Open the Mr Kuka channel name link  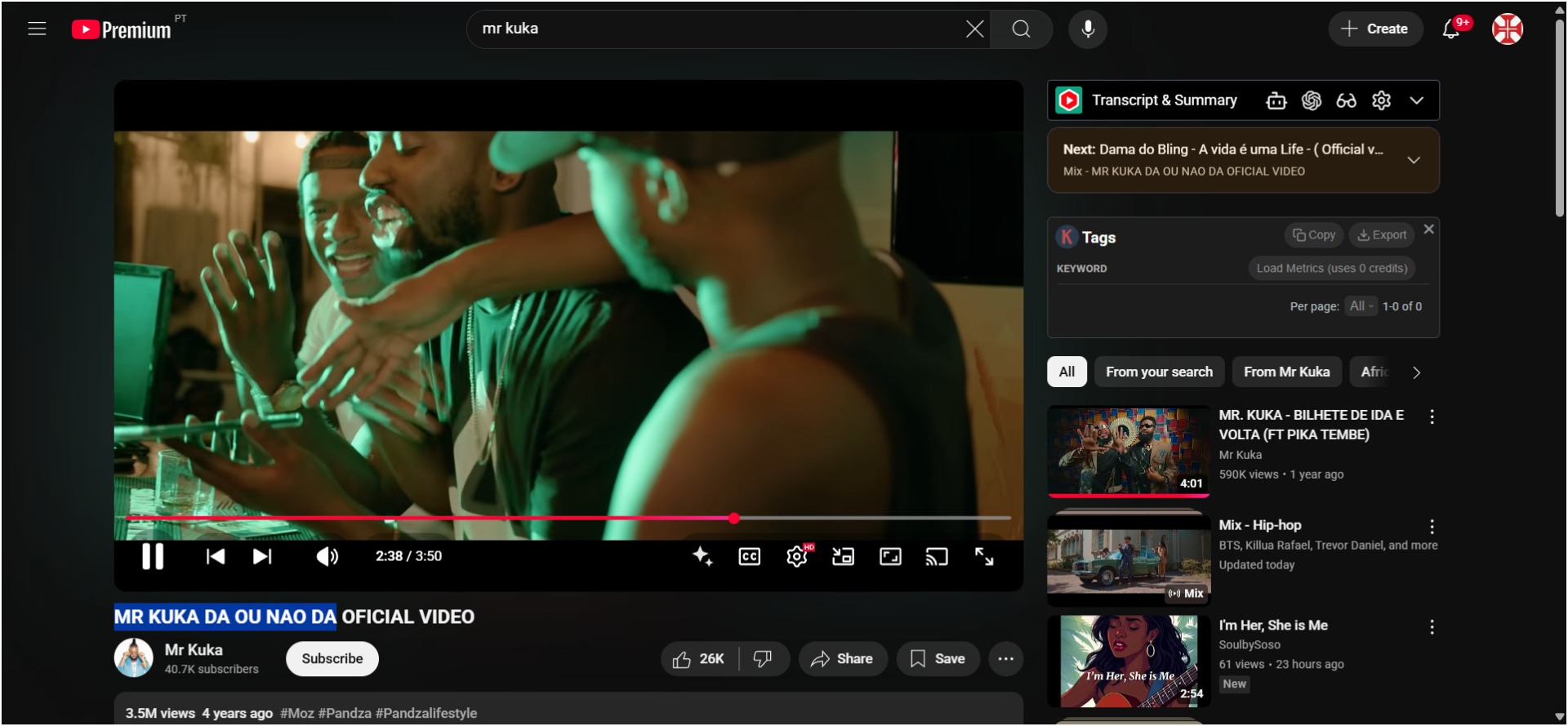click(x=194, y=650)
